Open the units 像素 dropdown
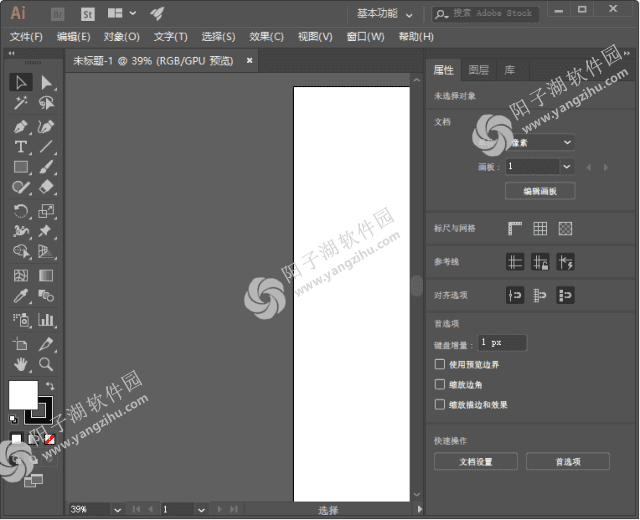This screenshot has width=640, height=520. [x=540, y=142]
